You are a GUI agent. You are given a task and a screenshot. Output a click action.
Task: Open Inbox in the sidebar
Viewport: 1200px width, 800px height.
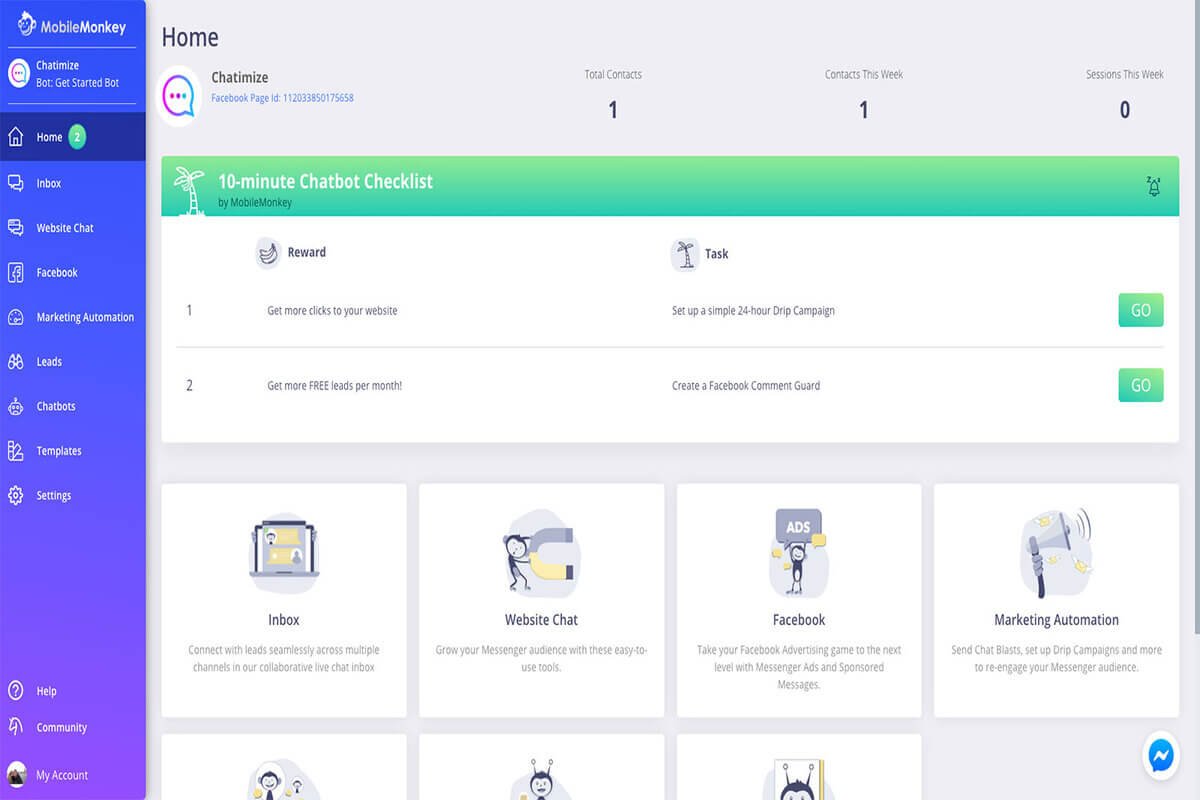click(73, 183)
